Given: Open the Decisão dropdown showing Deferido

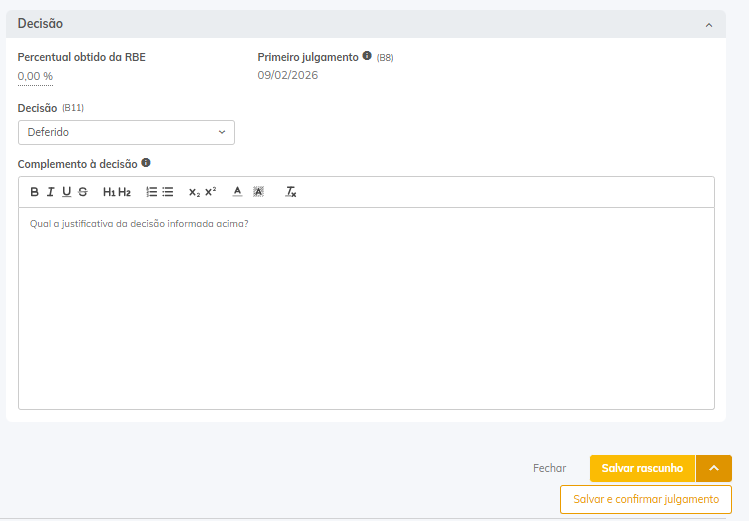Looking at the screenshot, I should coord(126,132).
